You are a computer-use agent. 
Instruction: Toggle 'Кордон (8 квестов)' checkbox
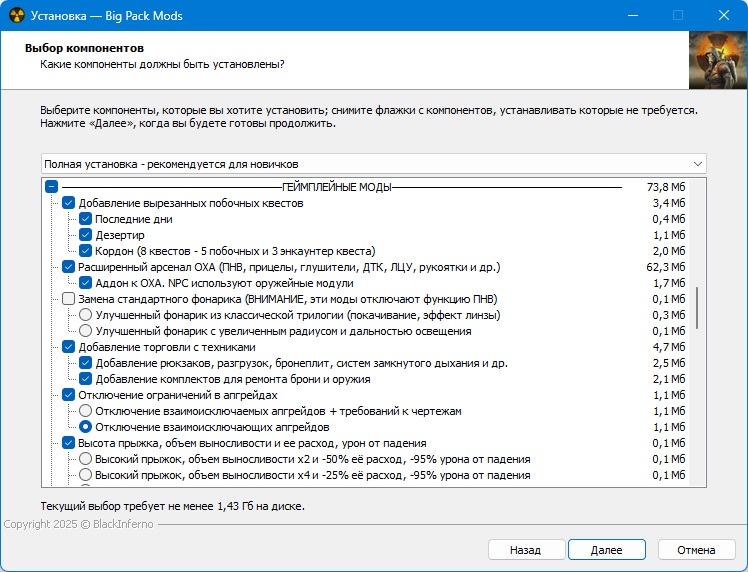(x=86, y=251)
